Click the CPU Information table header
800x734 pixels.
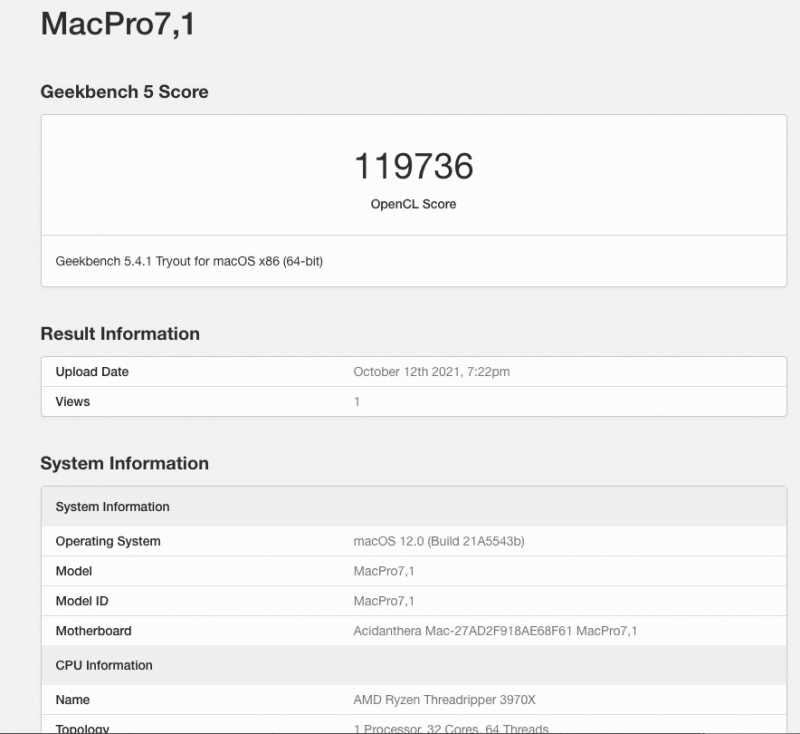414,665
